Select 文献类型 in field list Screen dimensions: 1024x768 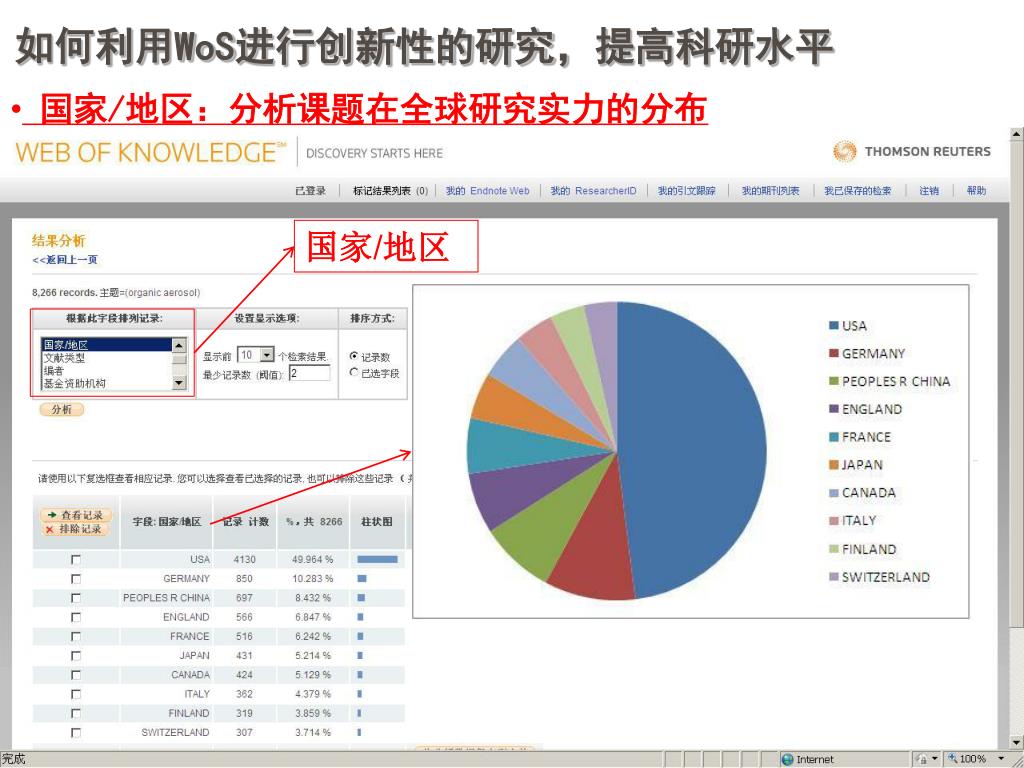[106, 358]
